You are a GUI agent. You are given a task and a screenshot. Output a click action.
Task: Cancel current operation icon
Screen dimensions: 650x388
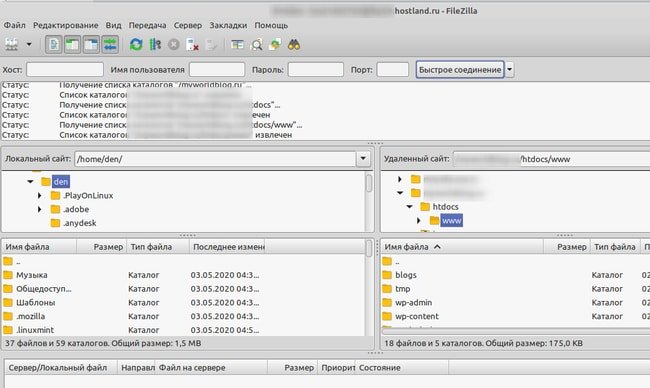[x=174, y=44]
